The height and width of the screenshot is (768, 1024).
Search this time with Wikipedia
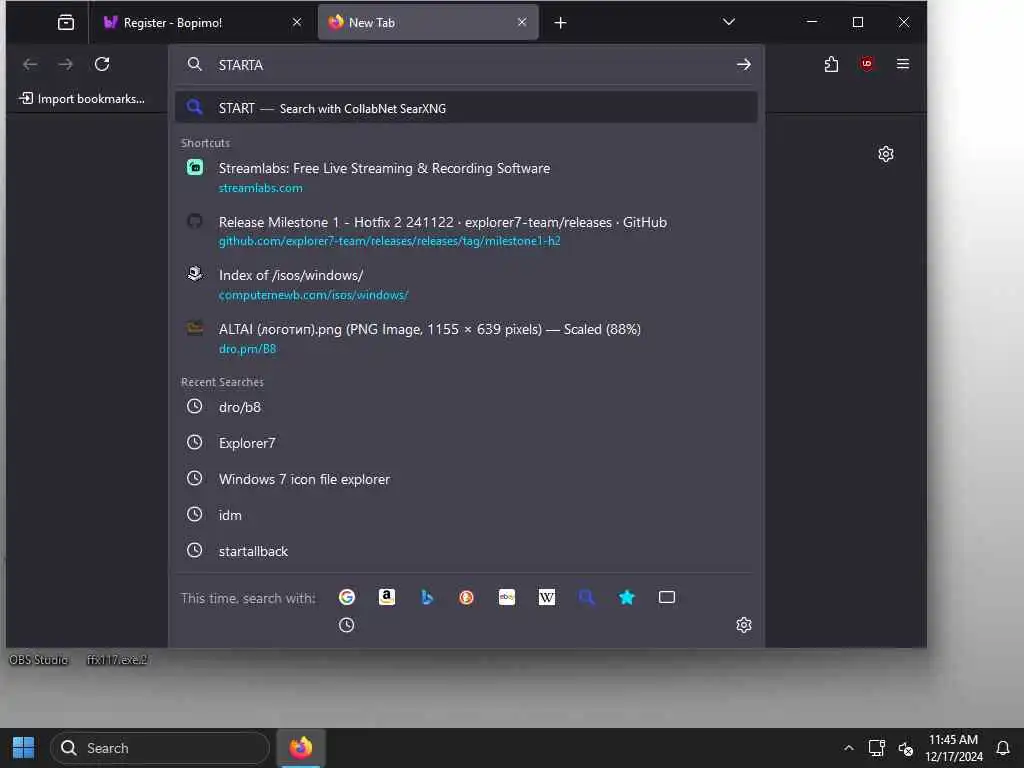547,597
